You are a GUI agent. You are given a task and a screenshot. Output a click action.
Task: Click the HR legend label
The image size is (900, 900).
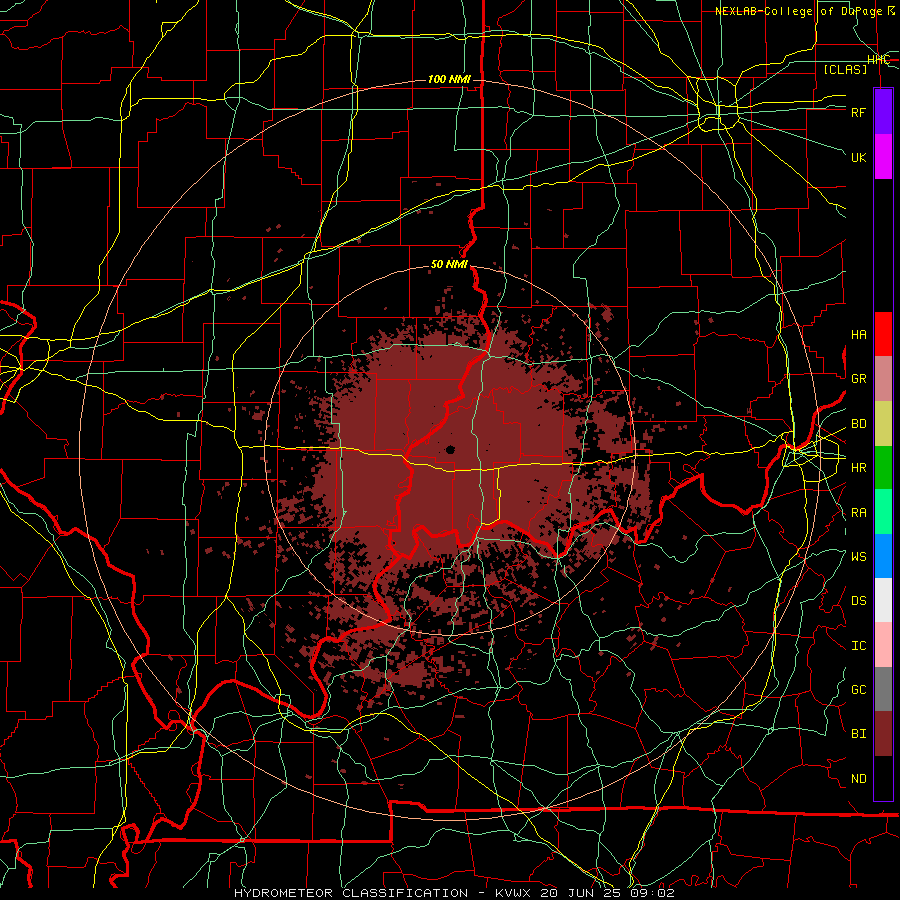tap(858, 468)
